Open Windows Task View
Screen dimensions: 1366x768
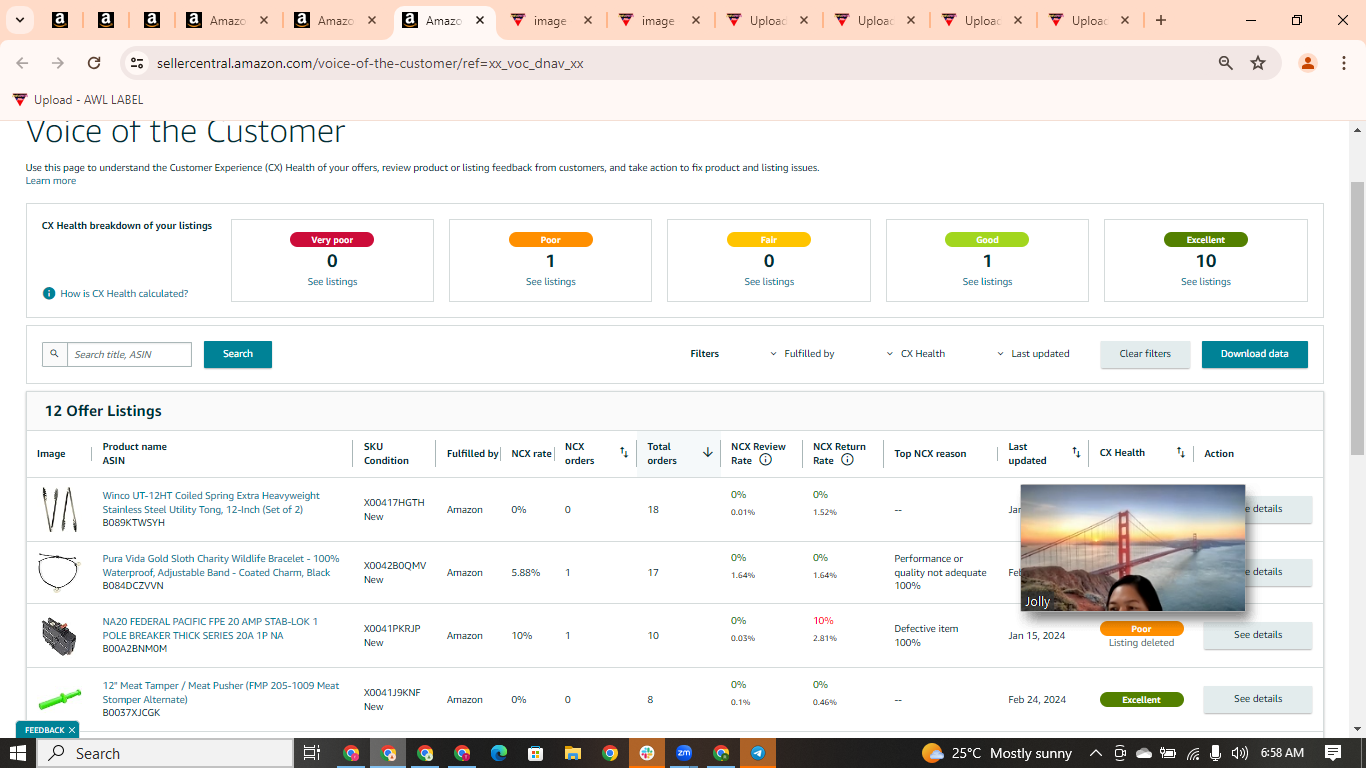click(x=311, y=753)
